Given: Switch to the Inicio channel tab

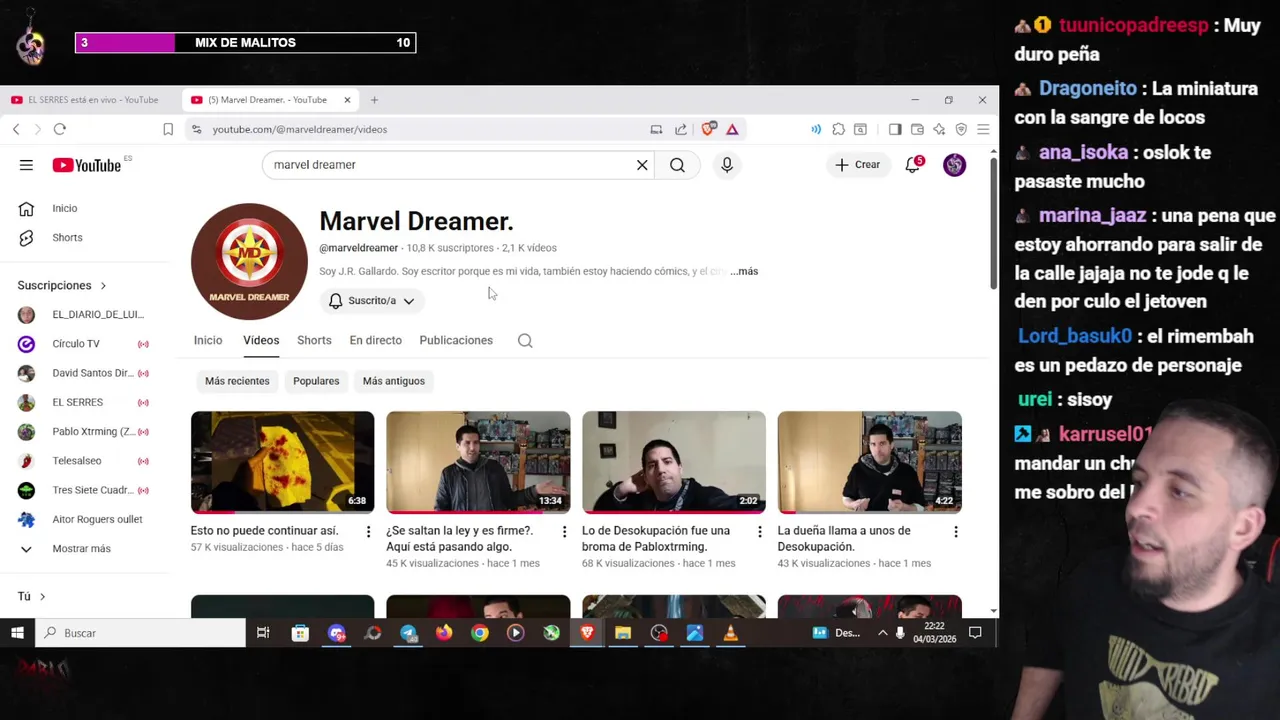Looking at the screenshot, I should 208,341.
